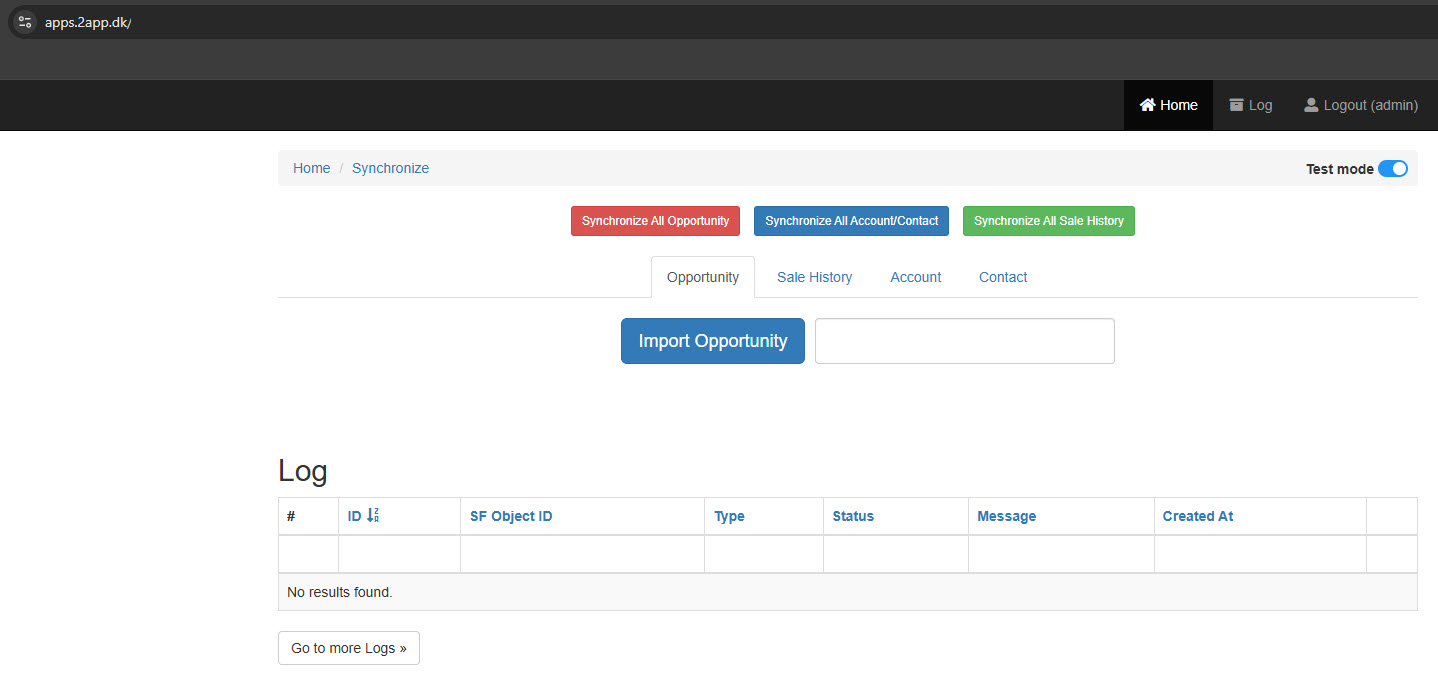This screenshot has width=1438, height=697.
Task: Switch to the Contact tab
Action: coord(1002,277)
